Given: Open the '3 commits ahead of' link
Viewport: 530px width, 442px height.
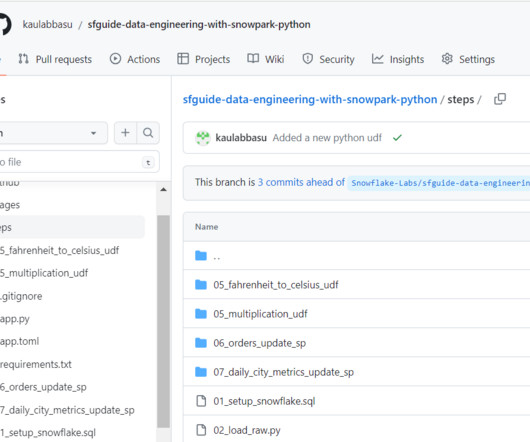Looking at the screenshot, I should (302, 182).
